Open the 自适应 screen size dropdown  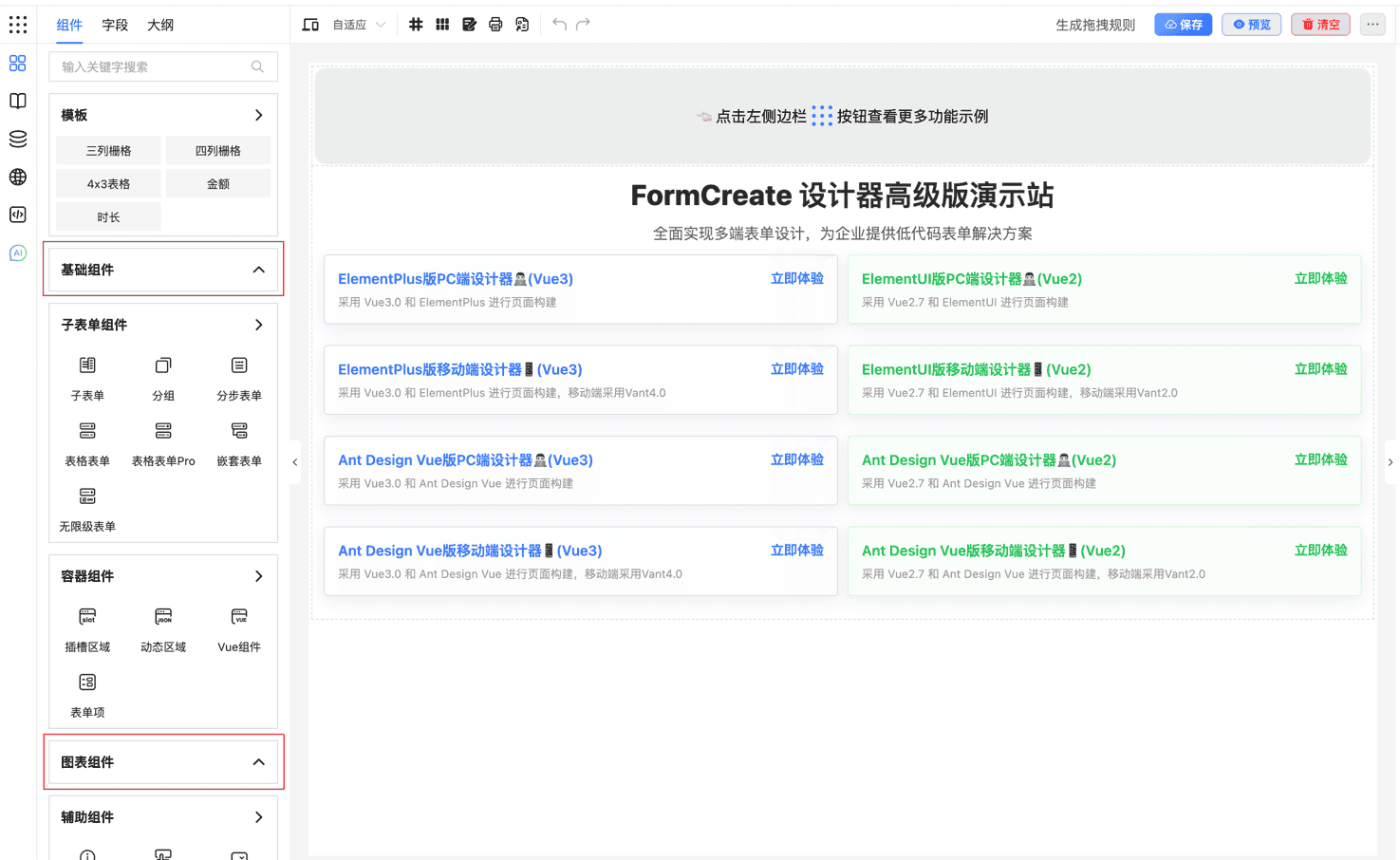pyautogui.click(x=359, y=25)
